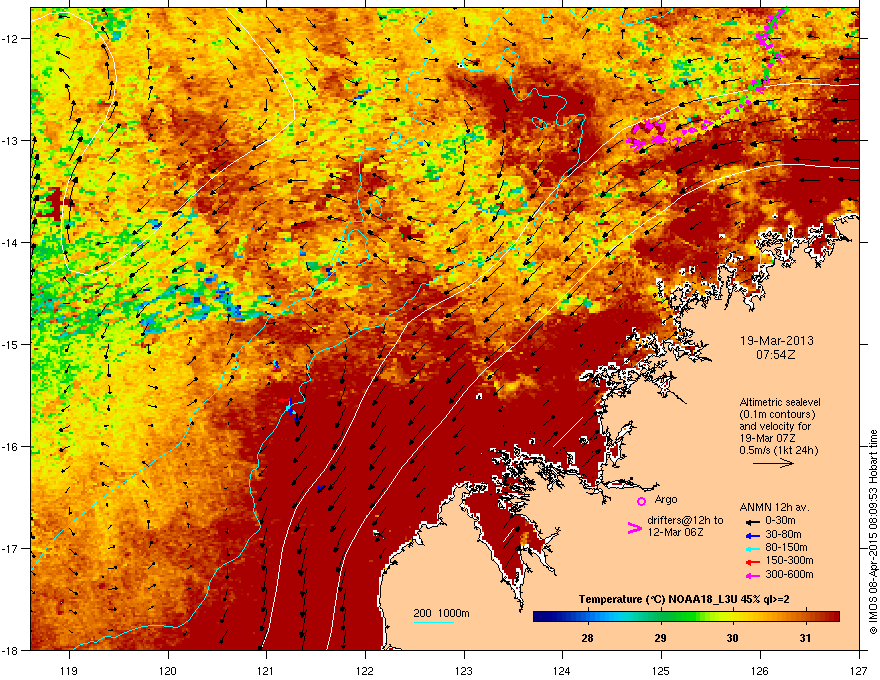Click the '30-80m' depth label
The height and width of the screenshot is (680, 880).
[x=783, y=535]
